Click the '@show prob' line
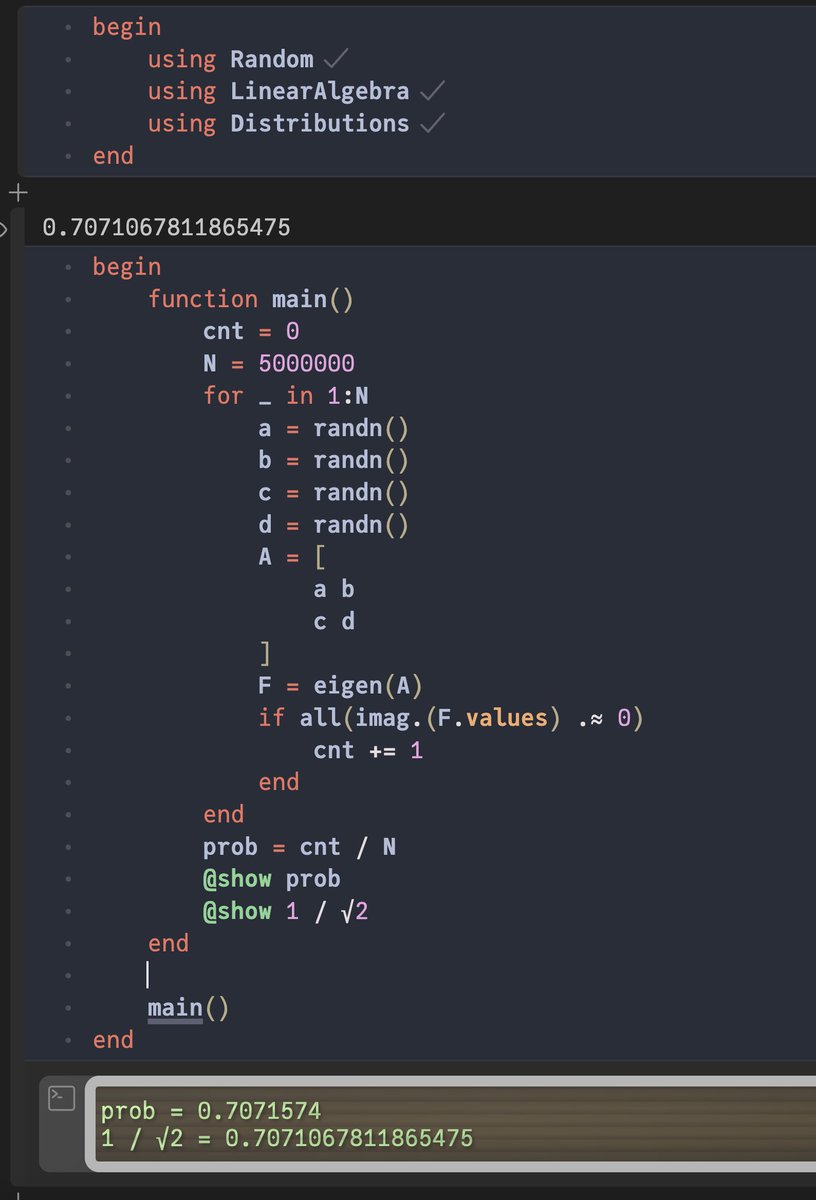816x1200 pixels. point(272,879)
